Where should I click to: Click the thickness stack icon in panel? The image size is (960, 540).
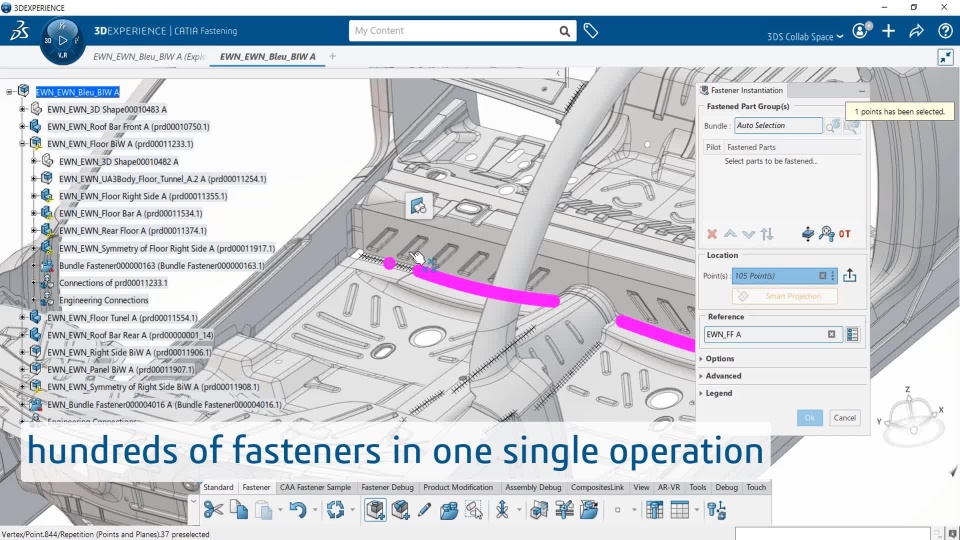pos(808,233)
